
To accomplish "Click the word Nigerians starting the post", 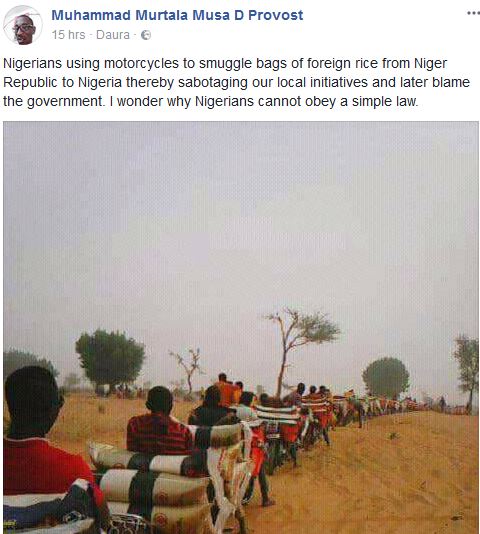I will click(32, 63).
